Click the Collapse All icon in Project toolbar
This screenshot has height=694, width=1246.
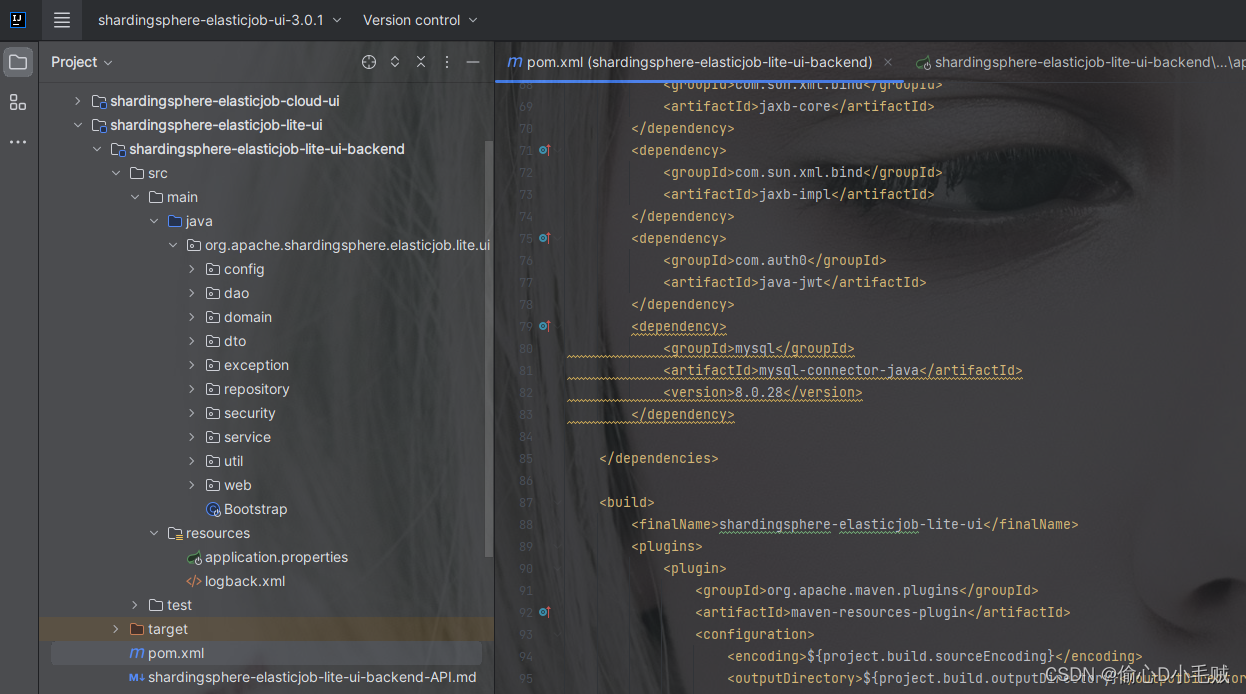click(x=421, y=62)
